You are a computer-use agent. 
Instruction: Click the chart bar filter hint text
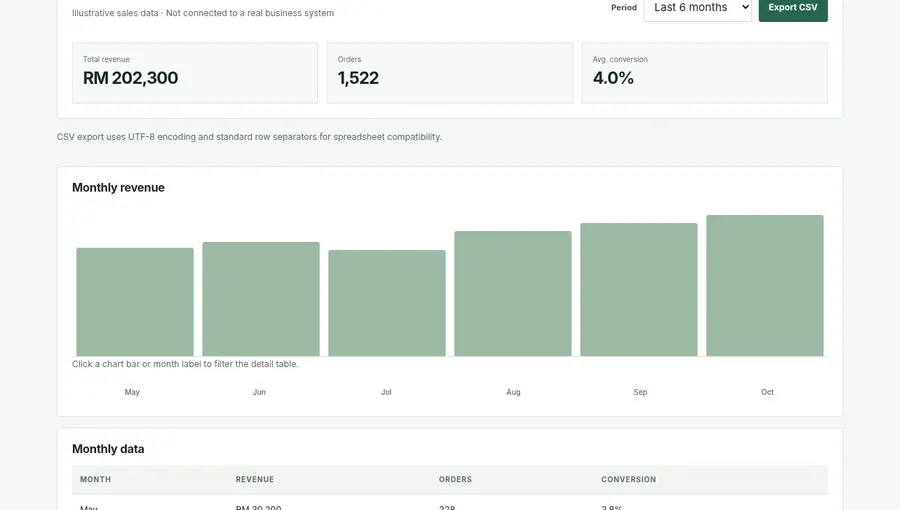click(x=185, y=364)
